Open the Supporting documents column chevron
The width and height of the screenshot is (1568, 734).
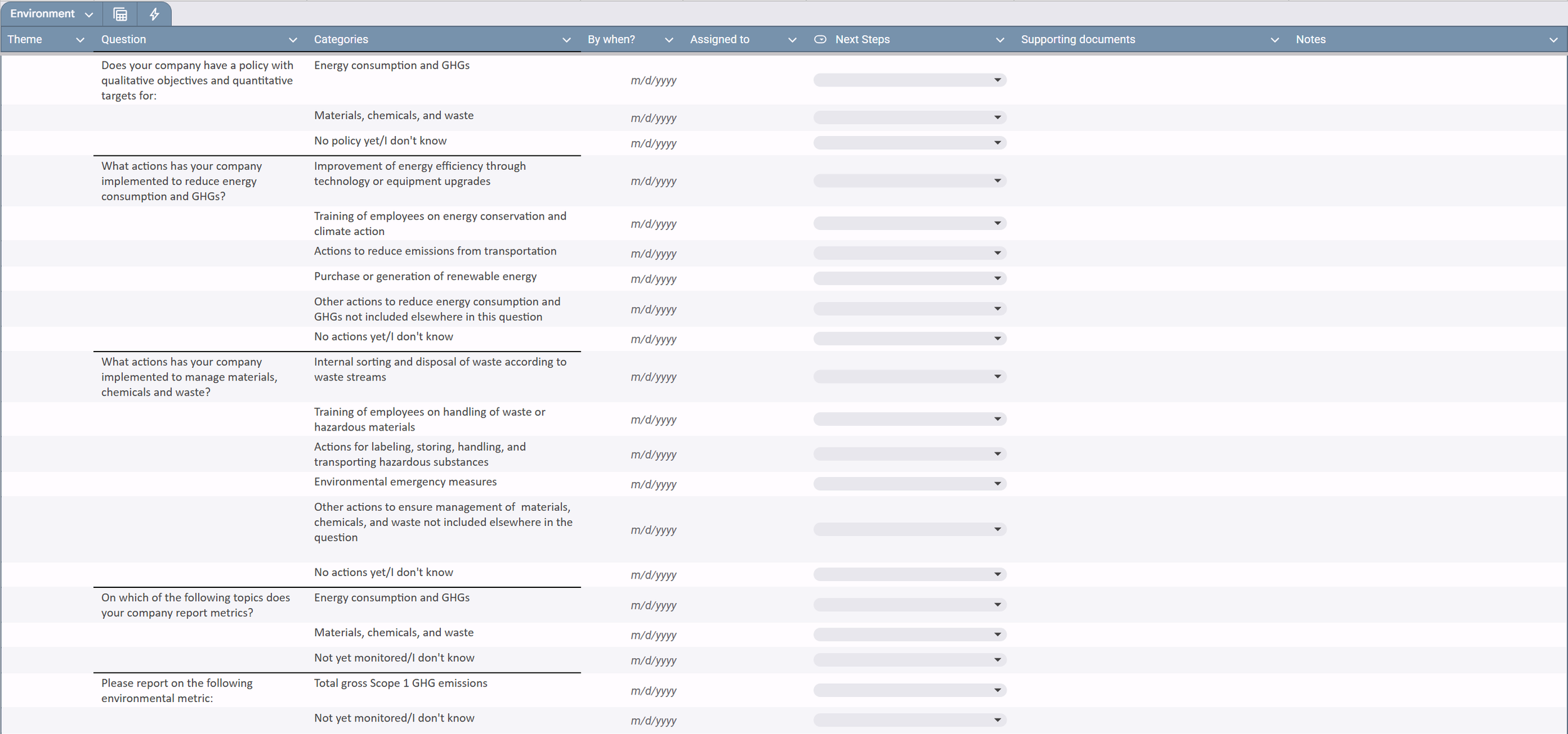[x=1274, y=40]
